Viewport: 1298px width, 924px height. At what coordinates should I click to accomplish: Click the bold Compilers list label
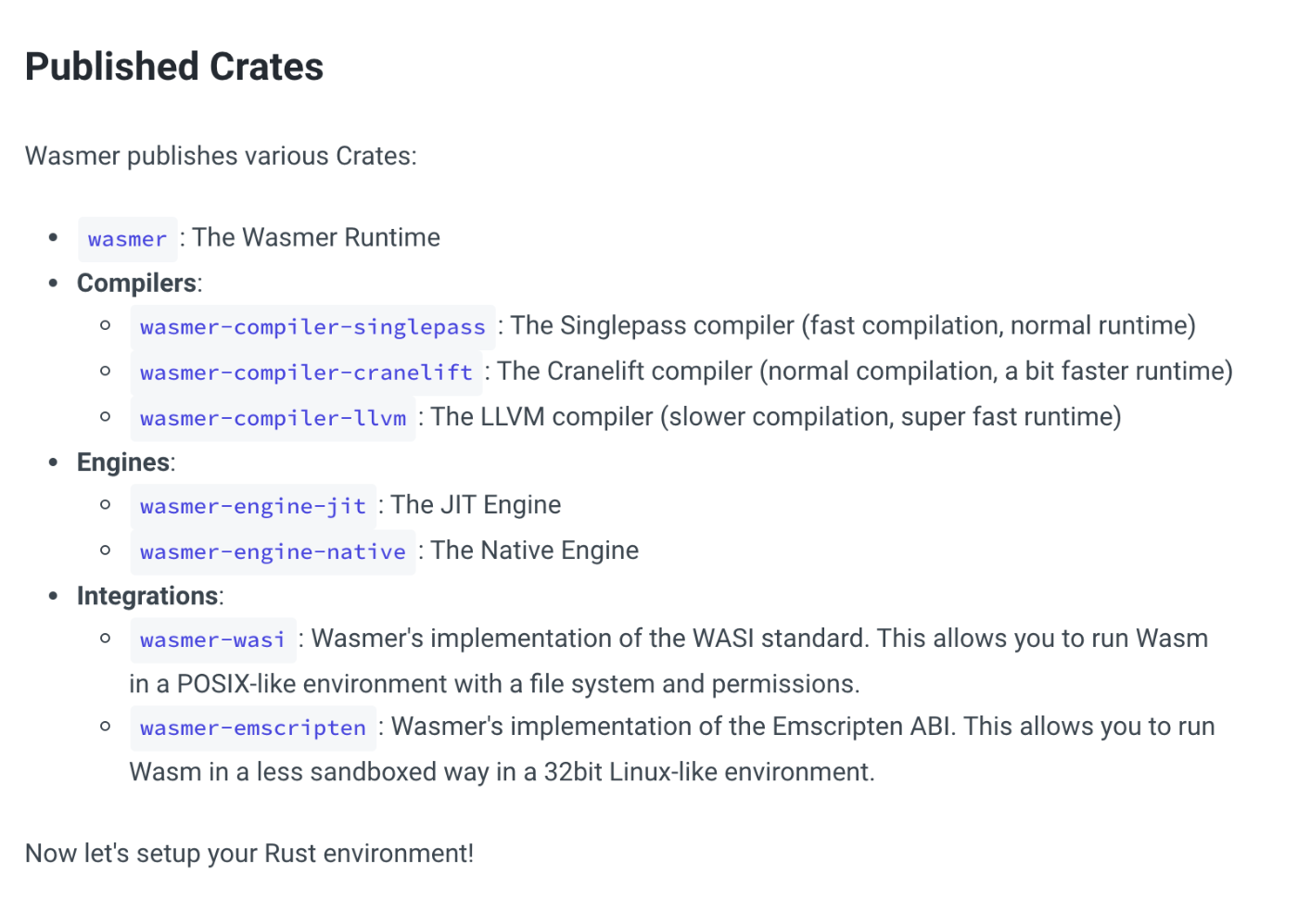click(136, 283)
